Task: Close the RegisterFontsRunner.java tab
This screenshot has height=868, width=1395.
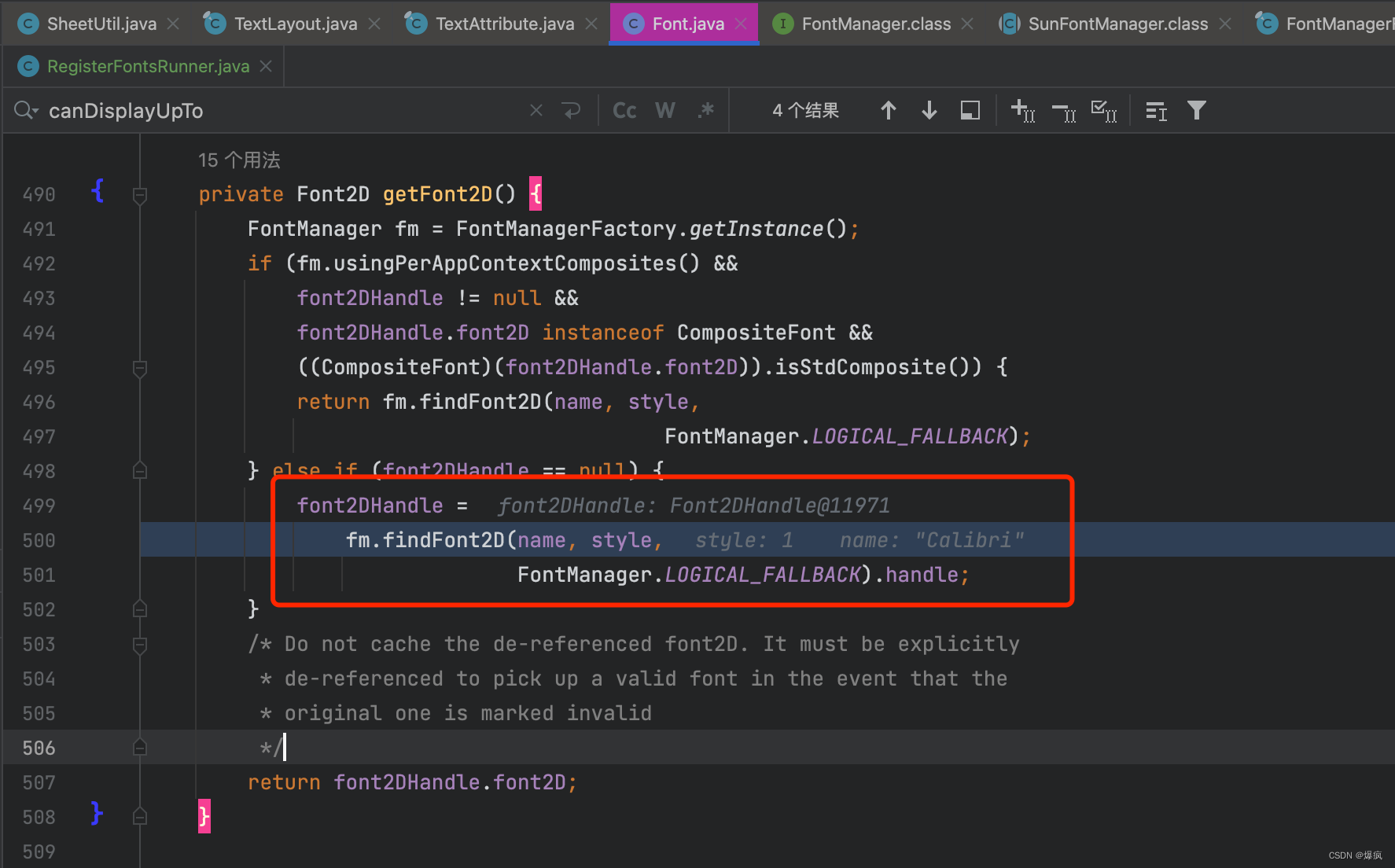Action: 266,67
